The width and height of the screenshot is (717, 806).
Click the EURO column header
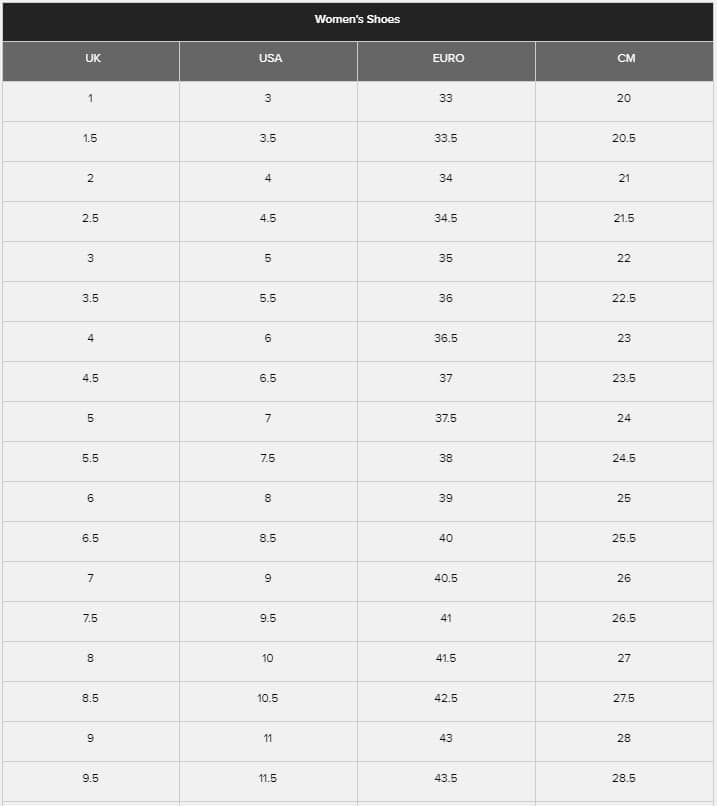[447, 58]
